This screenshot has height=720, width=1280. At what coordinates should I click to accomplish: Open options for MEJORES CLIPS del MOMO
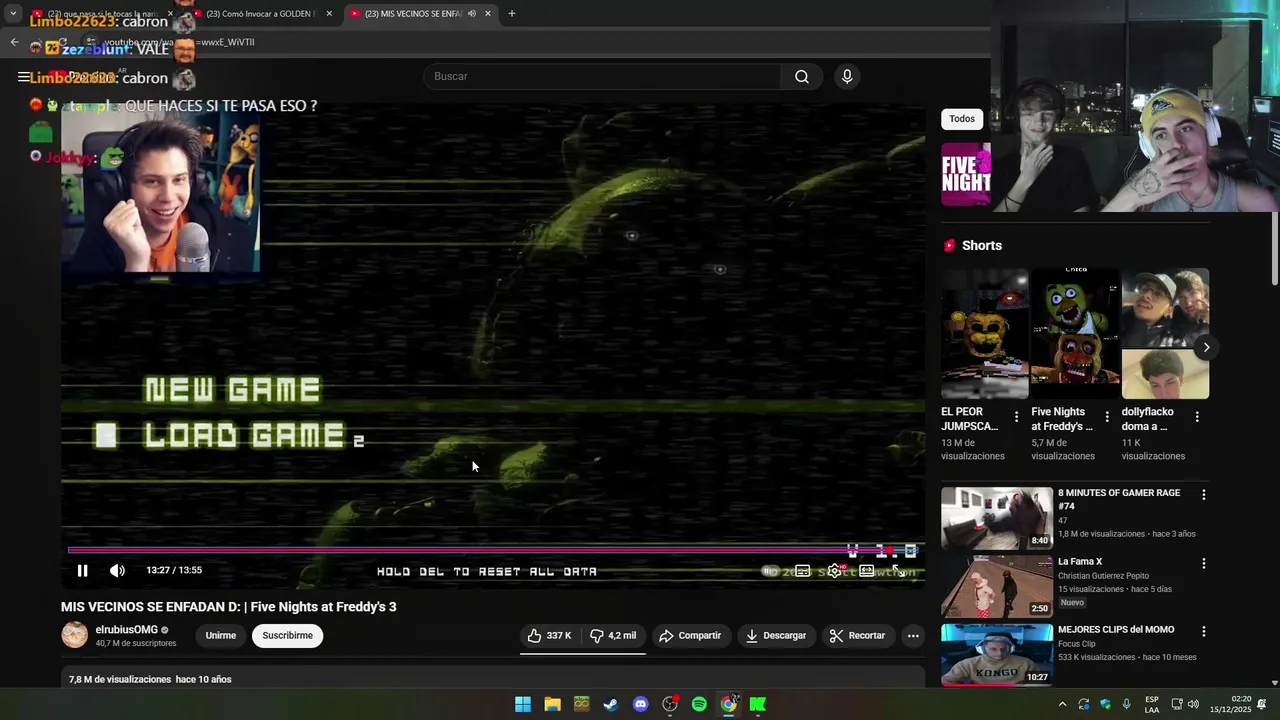point(1204,632)
